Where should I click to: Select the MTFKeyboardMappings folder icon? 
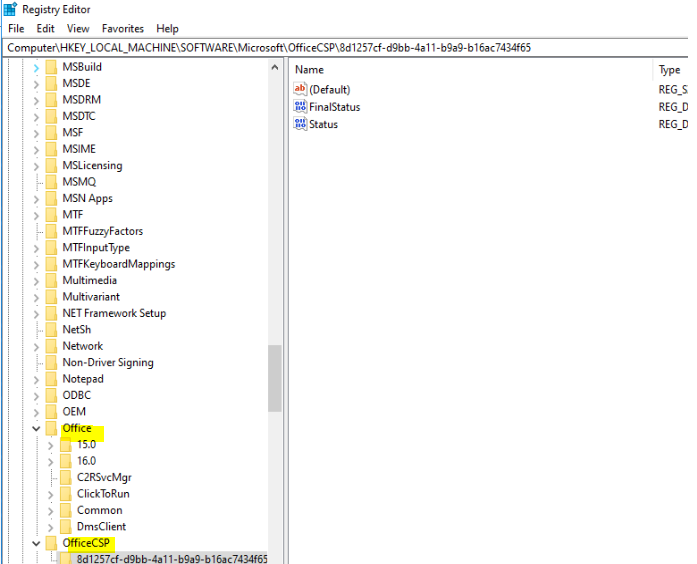(x=52, y=264)
